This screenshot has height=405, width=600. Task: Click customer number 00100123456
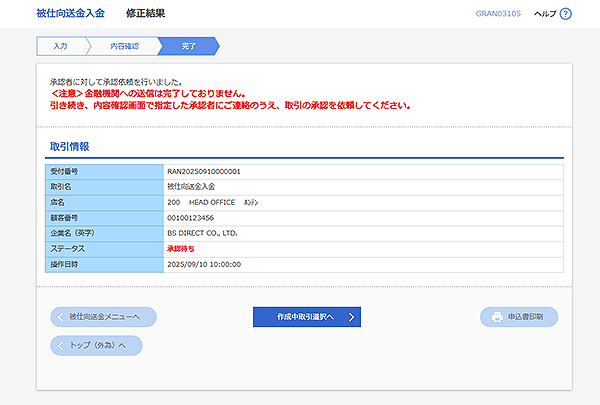coord(191,218)
